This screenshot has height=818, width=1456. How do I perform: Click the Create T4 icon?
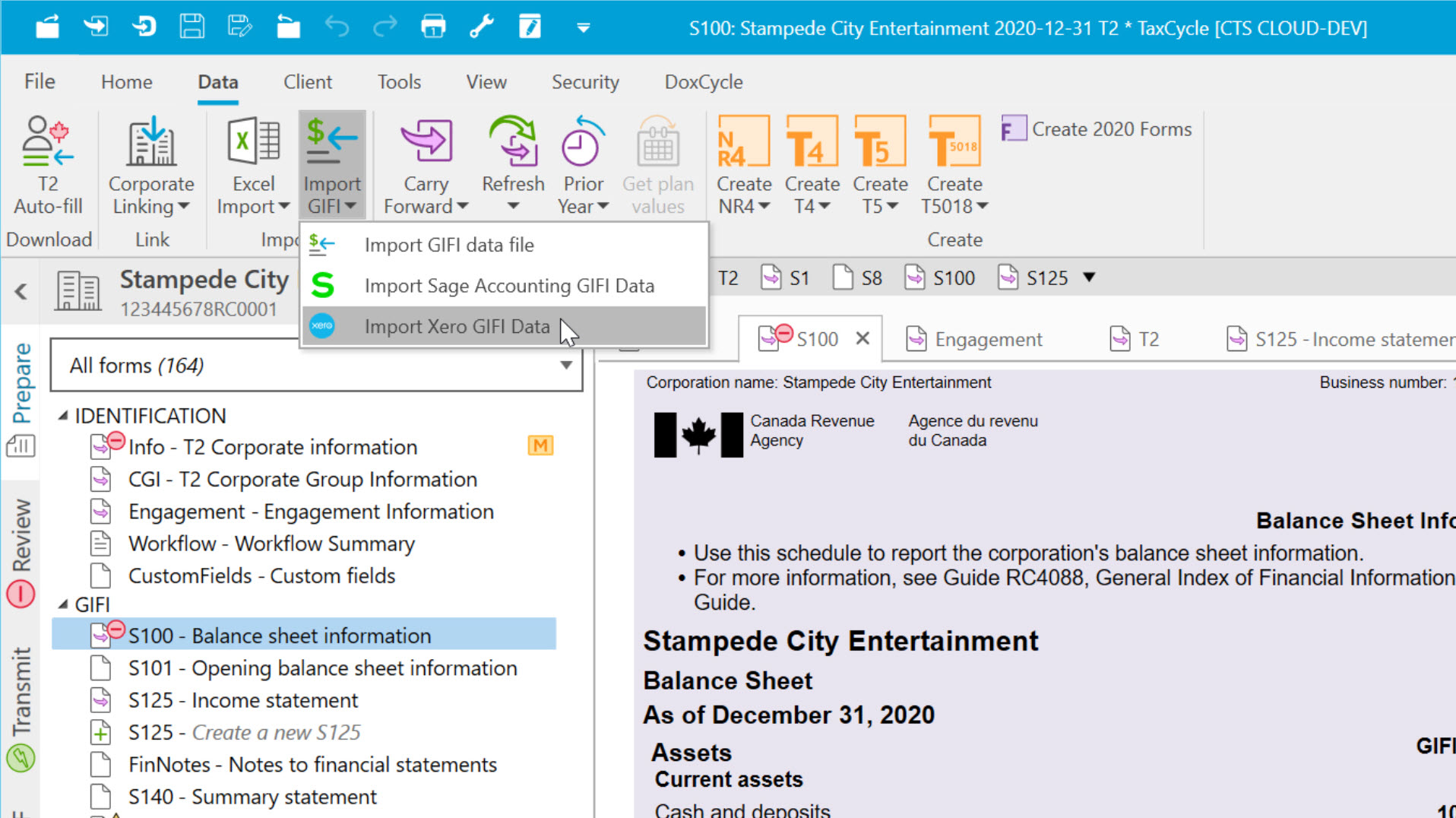tap(812, 141)
